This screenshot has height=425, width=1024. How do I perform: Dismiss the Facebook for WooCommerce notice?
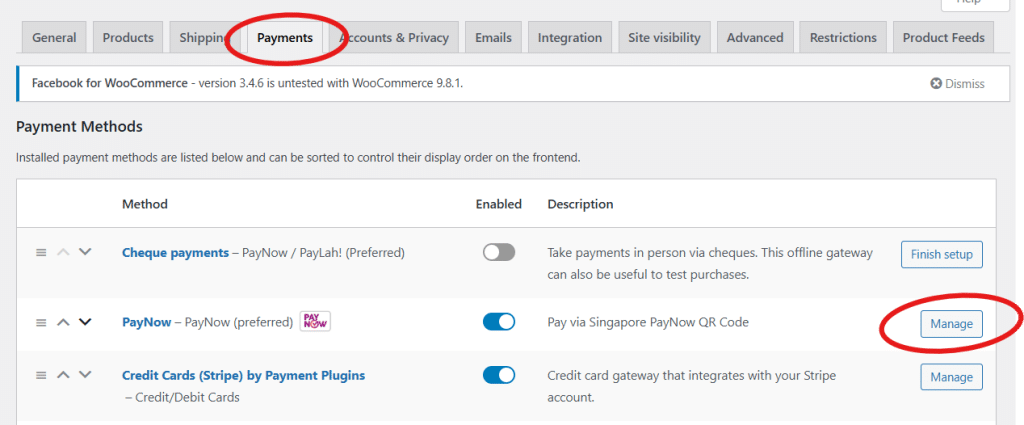click(x=957, y=84)
